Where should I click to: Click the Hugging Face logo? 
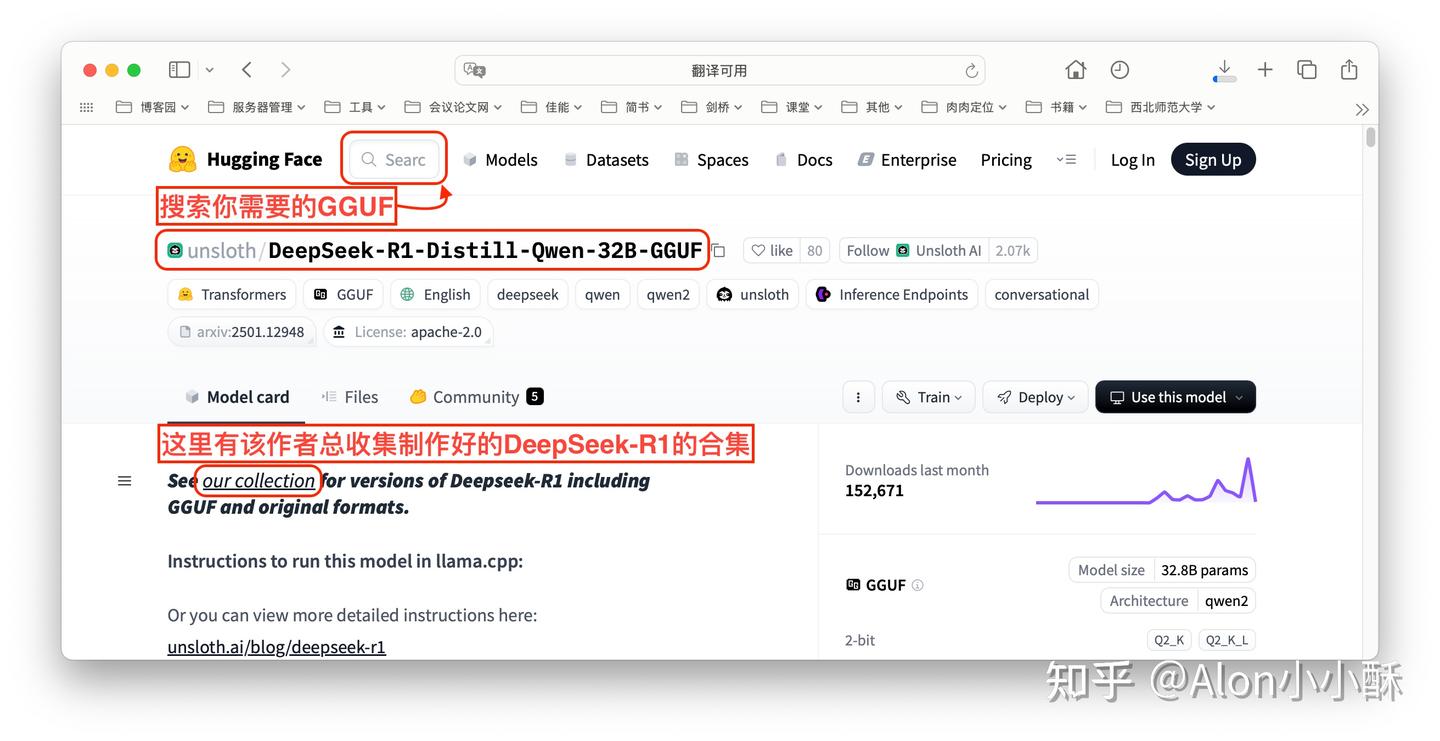[x=245, y=159]
